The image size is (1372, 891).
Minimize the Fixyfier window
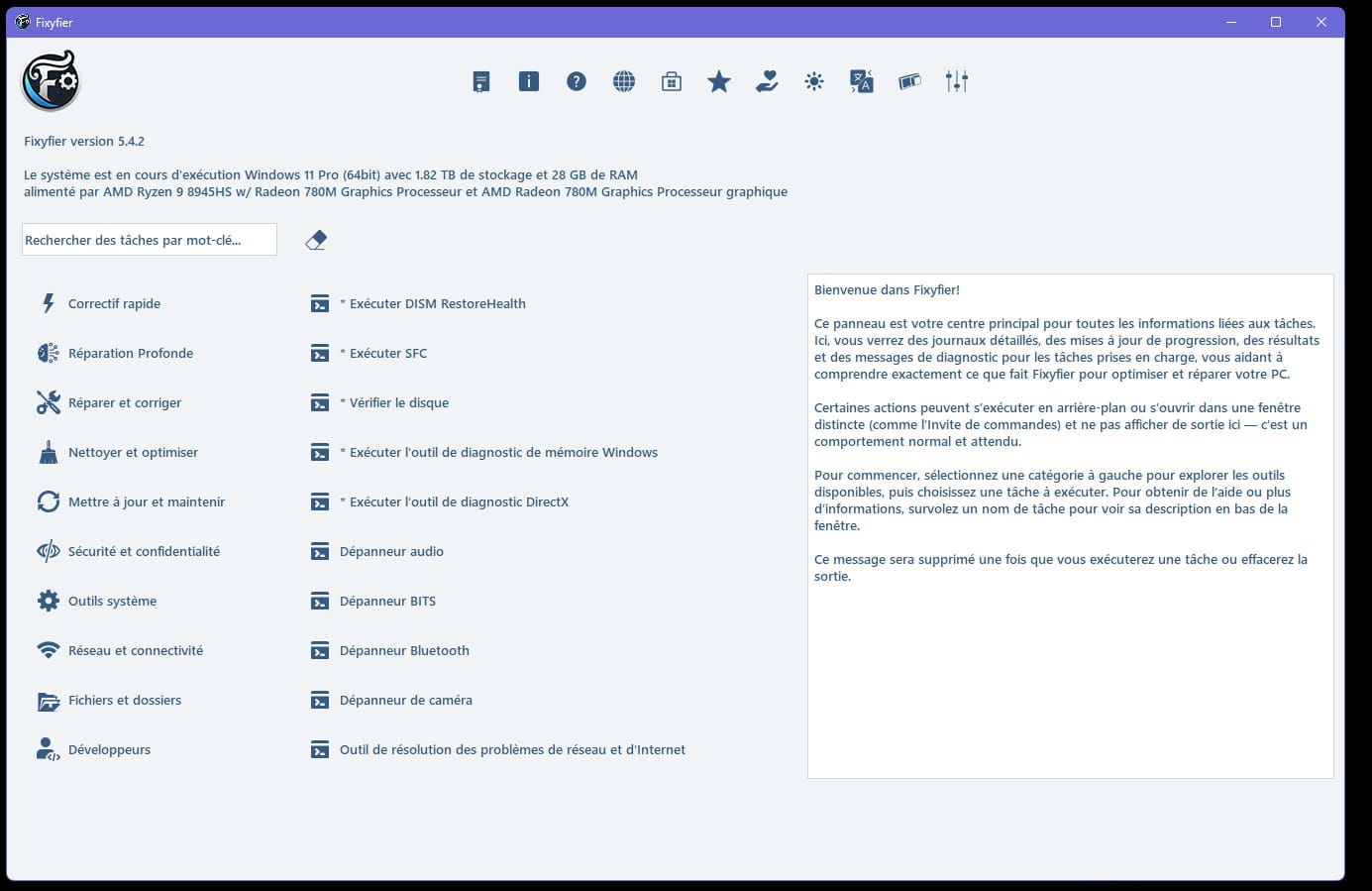pyautogui.click(x=1231, y=22)
